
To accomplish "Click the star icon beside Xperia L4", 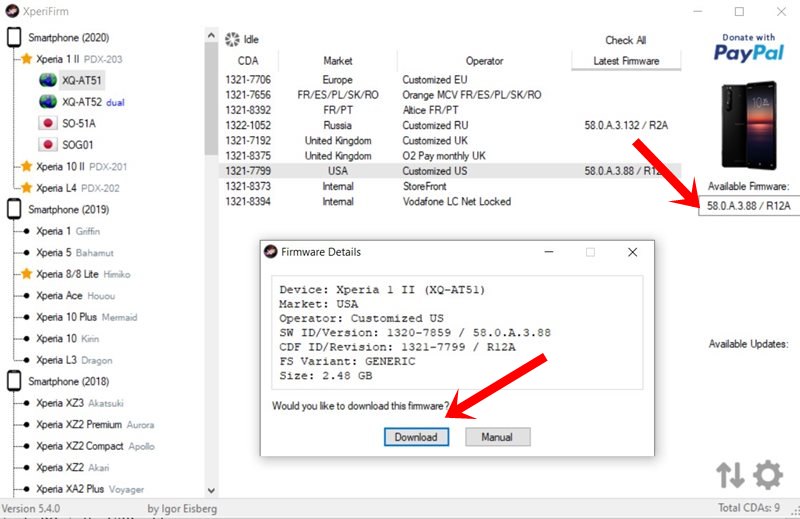I will pyautogui.click(x=27, y=188).
